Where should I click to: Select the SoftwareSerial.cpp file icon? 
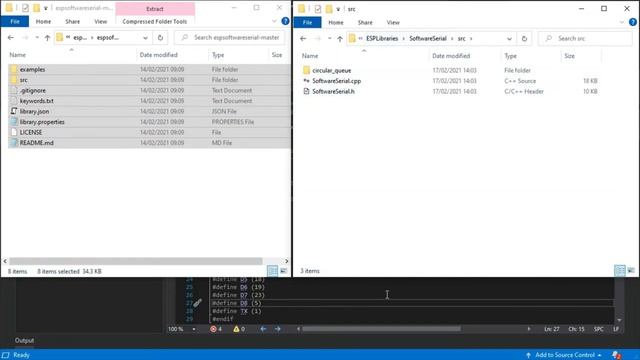[x=307, y=81]
